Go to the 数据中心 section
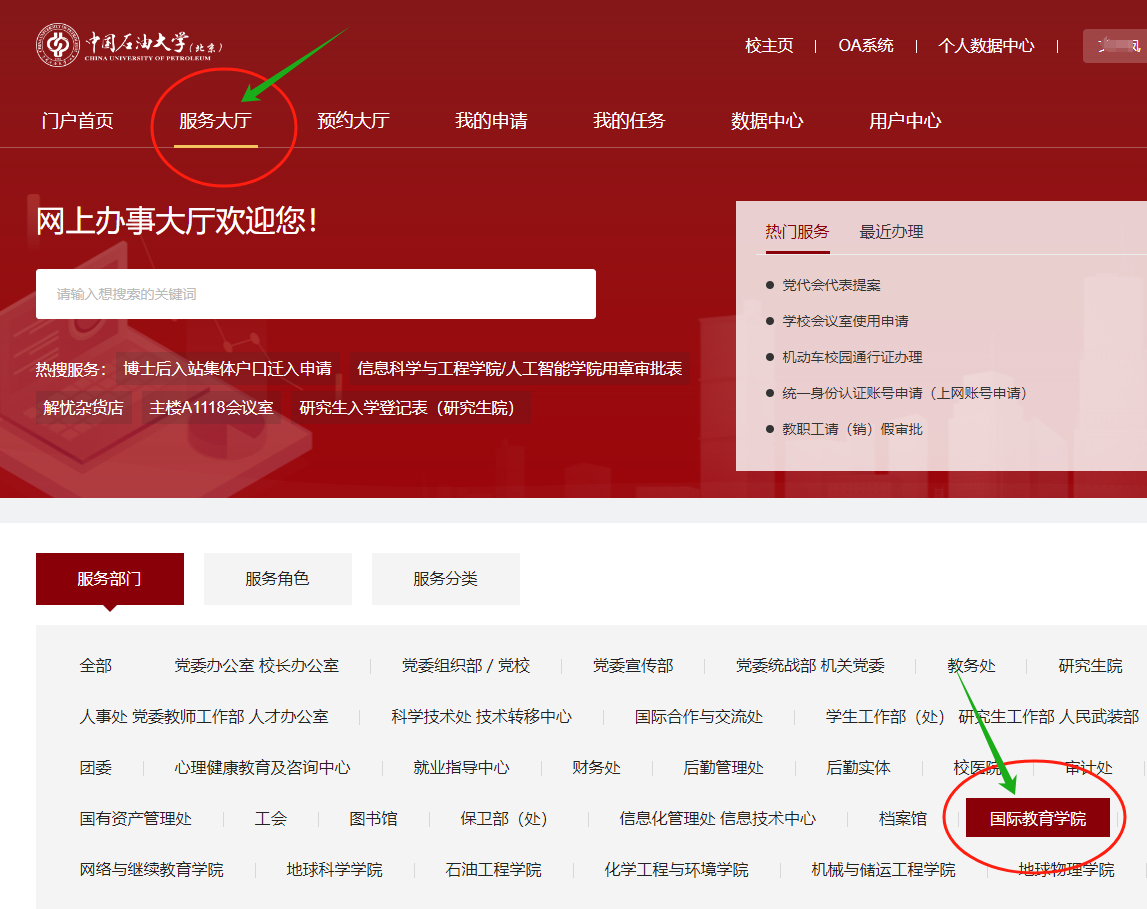This screenshot has height=909, width=1147. 767,120
